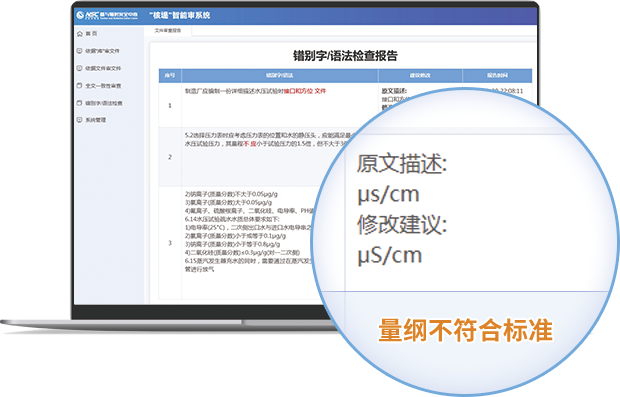Click the line starting 1)电导率(25℃)

click(248, 227)
